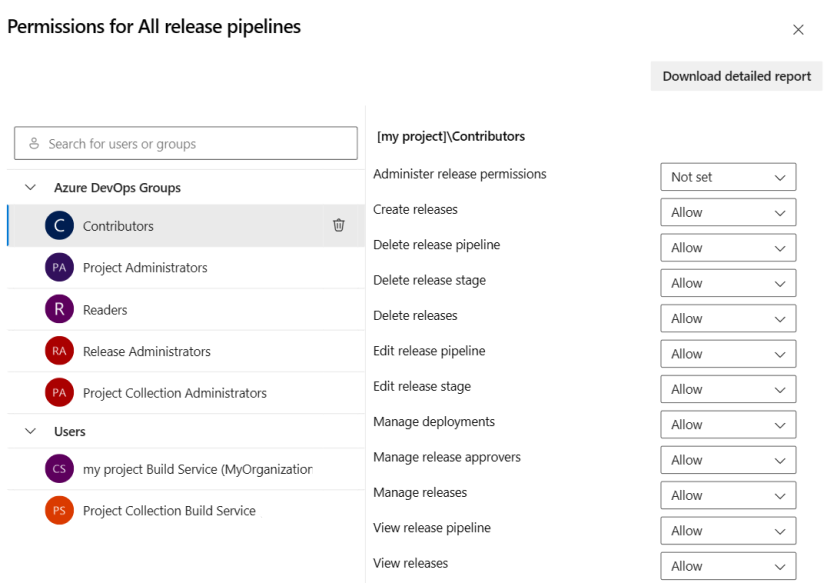Open the Create releases permission dropdown
837x583 pixels.
coord(728,212)
